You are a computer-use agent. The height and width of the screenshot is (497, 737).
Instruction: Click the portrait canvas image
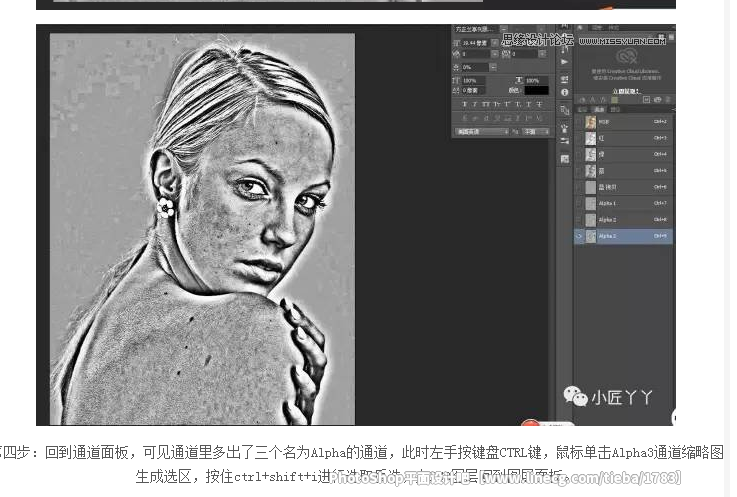(203, 229)
